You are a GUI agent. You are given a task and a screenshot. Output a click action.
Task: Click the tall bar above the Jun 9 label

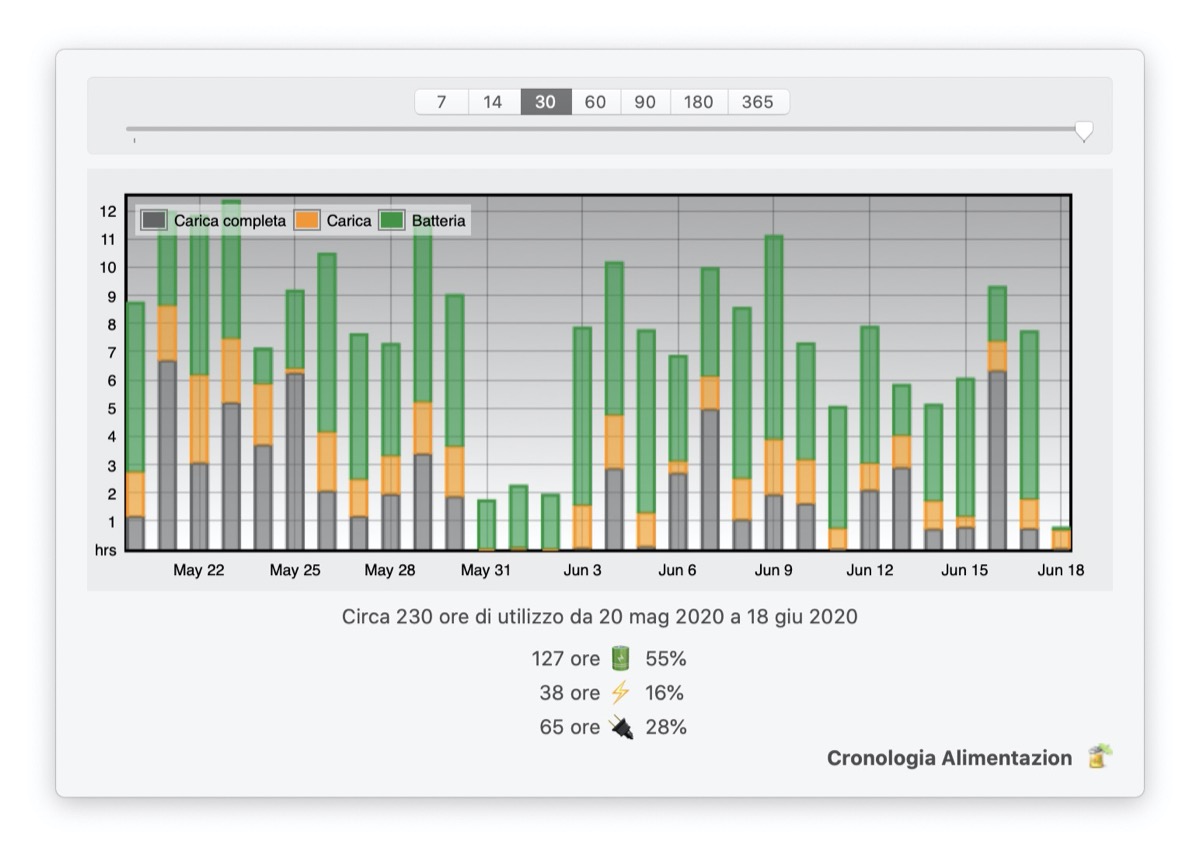(773, 393)
